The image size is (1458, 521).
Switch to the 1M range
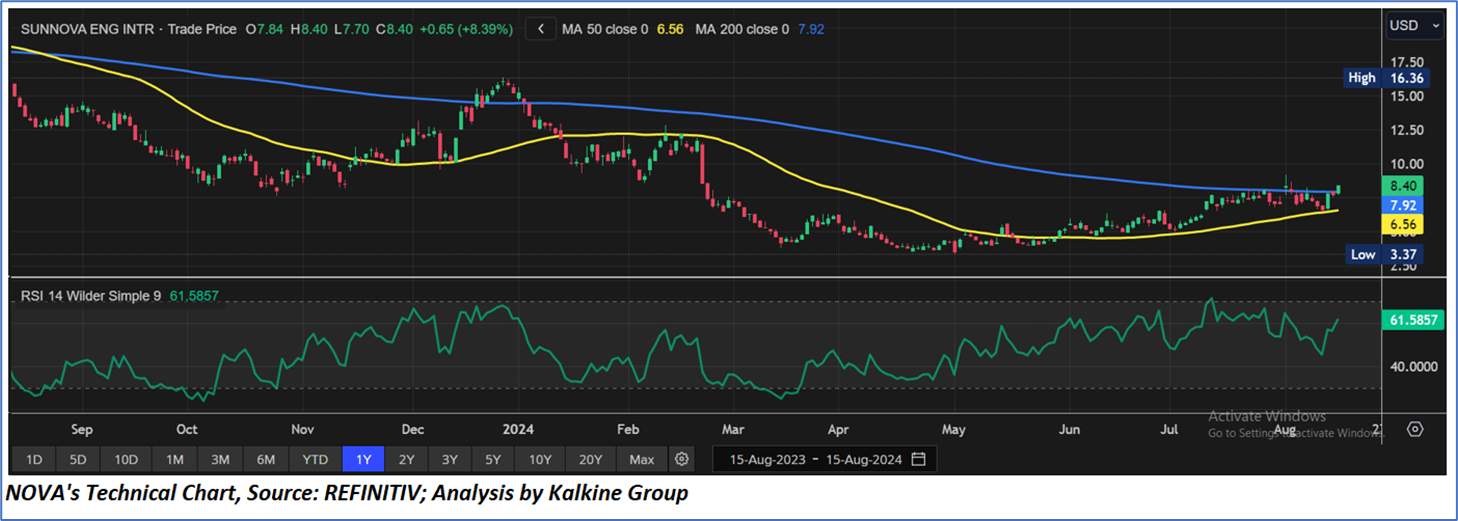pos(174,459)
